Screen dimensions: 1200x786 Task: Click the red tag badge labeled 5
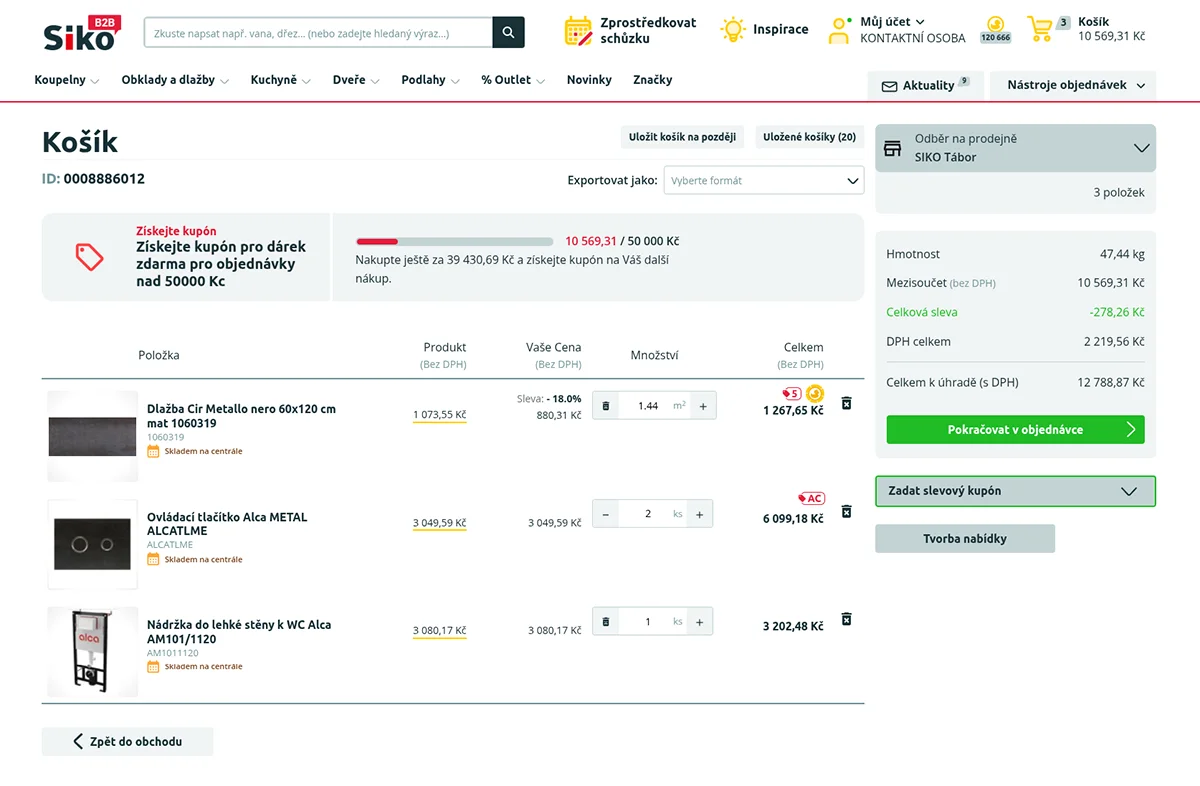[792, 394]
